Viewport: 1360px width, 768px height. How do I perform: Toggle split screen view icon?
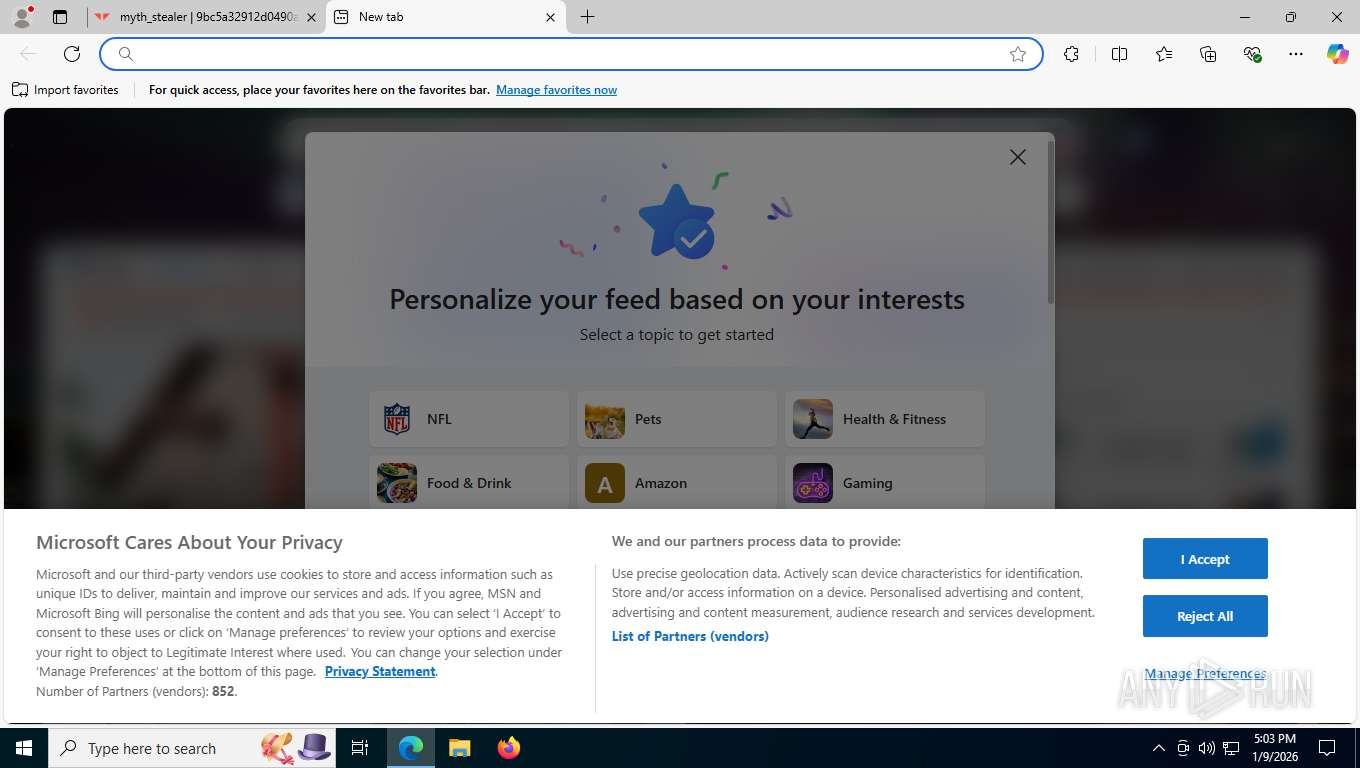pos(1119,54)
